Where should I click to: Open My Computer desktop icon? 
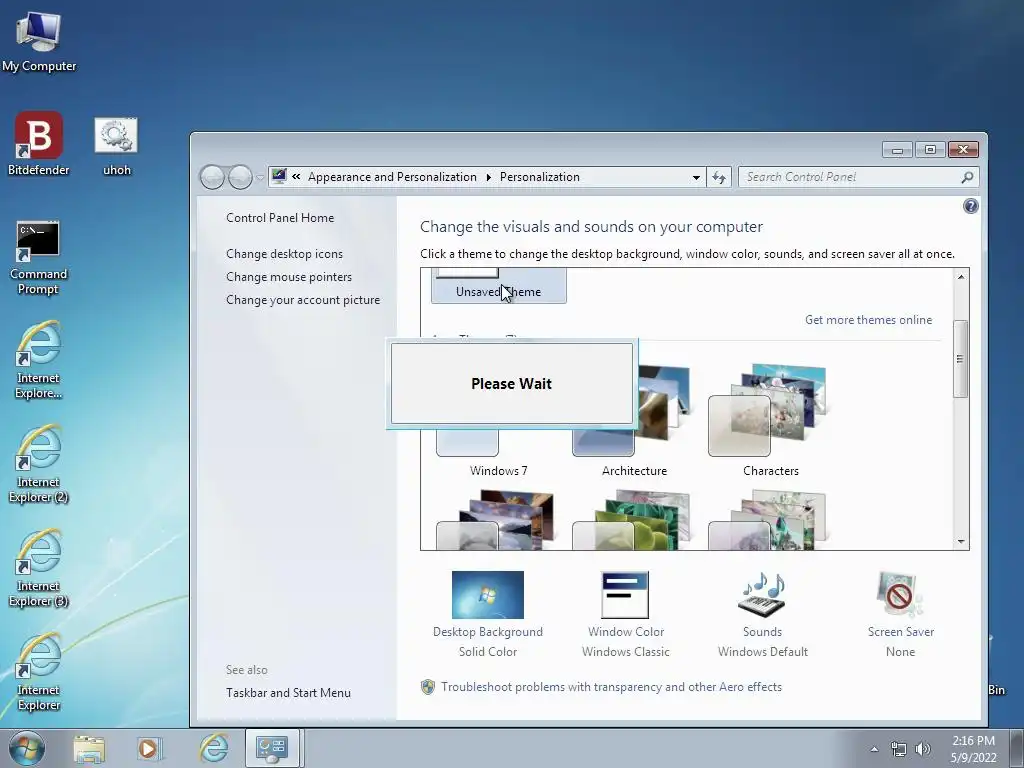coord(39,40)
